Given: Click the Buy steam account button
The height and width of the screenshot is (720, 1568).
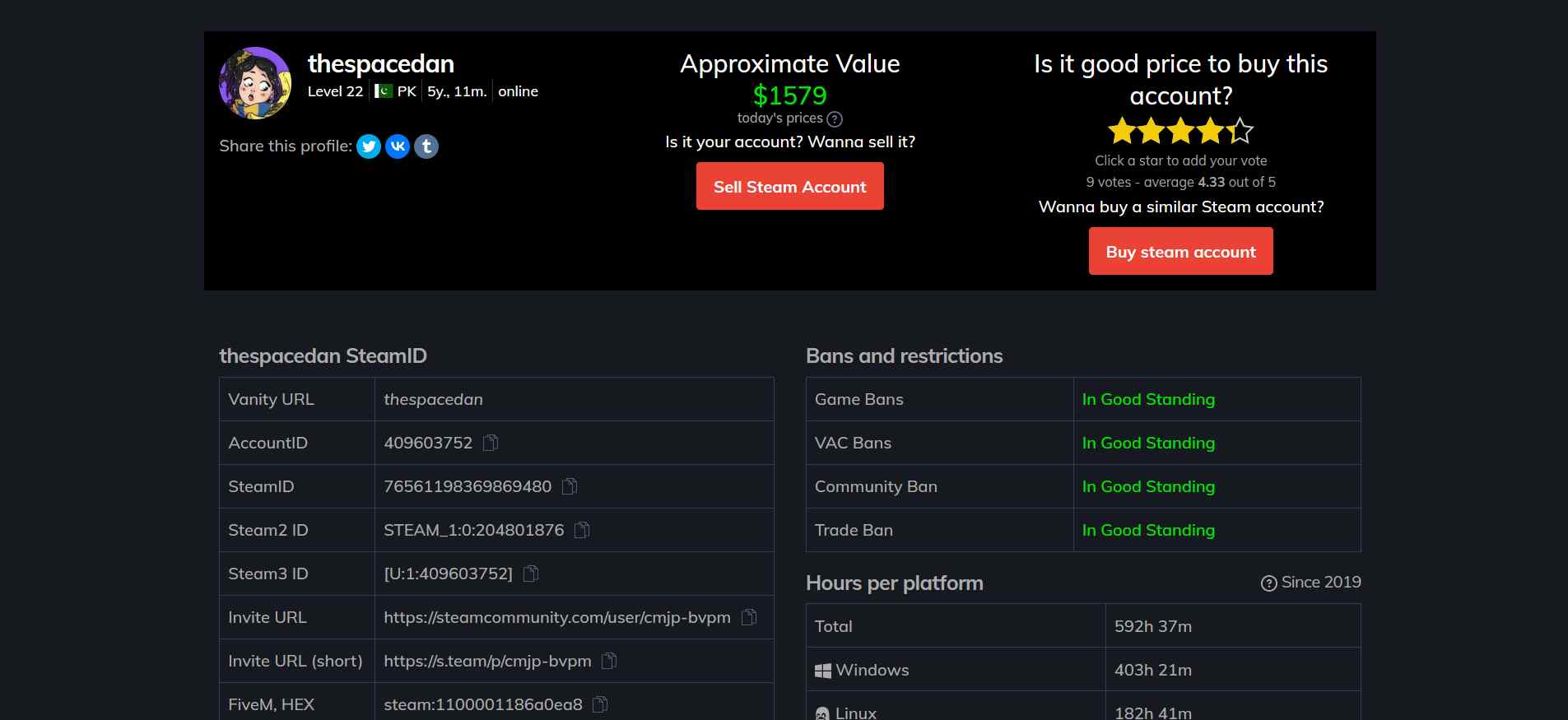Looking at the screenshot, I should click(x=1180, y=251).
